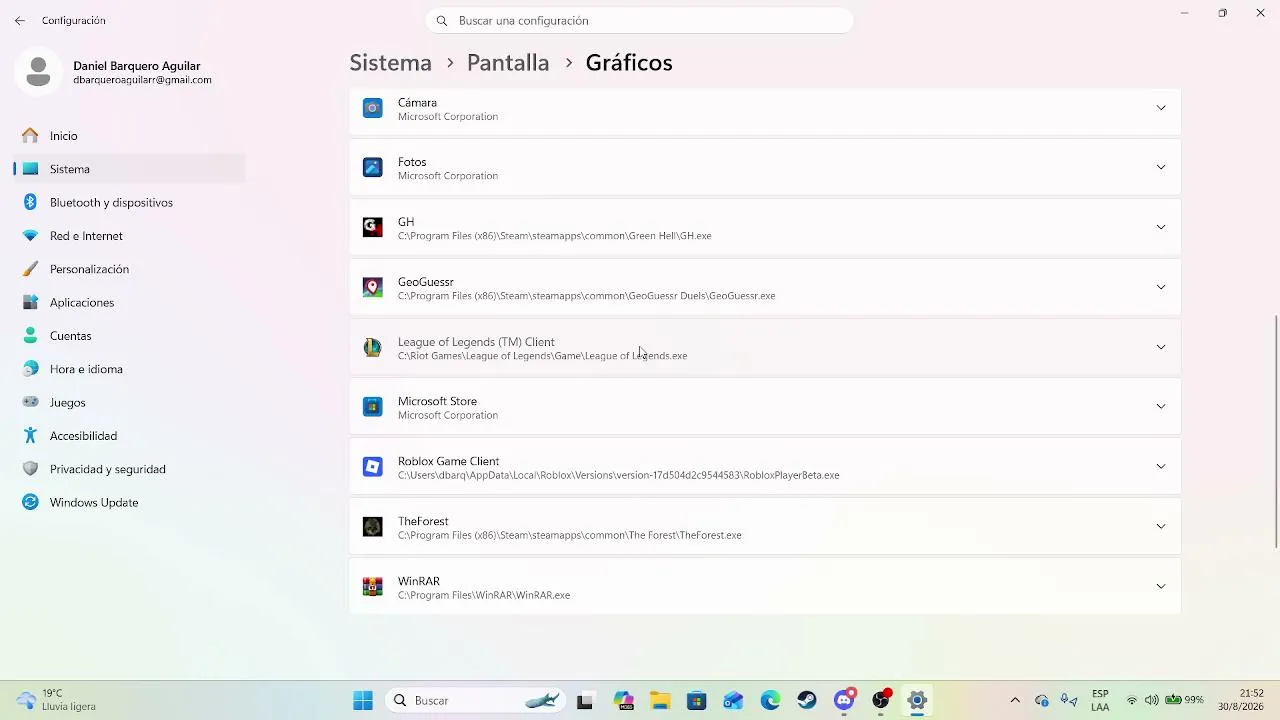This screenshot has width=1280, height=720.
Task: Click the Microsoft Store app icon in list
Action: [372, 407]
